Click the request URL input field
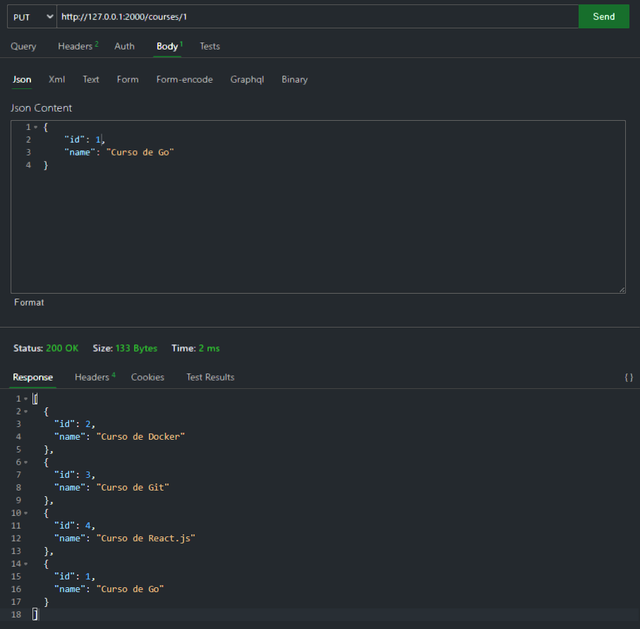The width and height of the screenshot is (640, 629). click(318, 17)
